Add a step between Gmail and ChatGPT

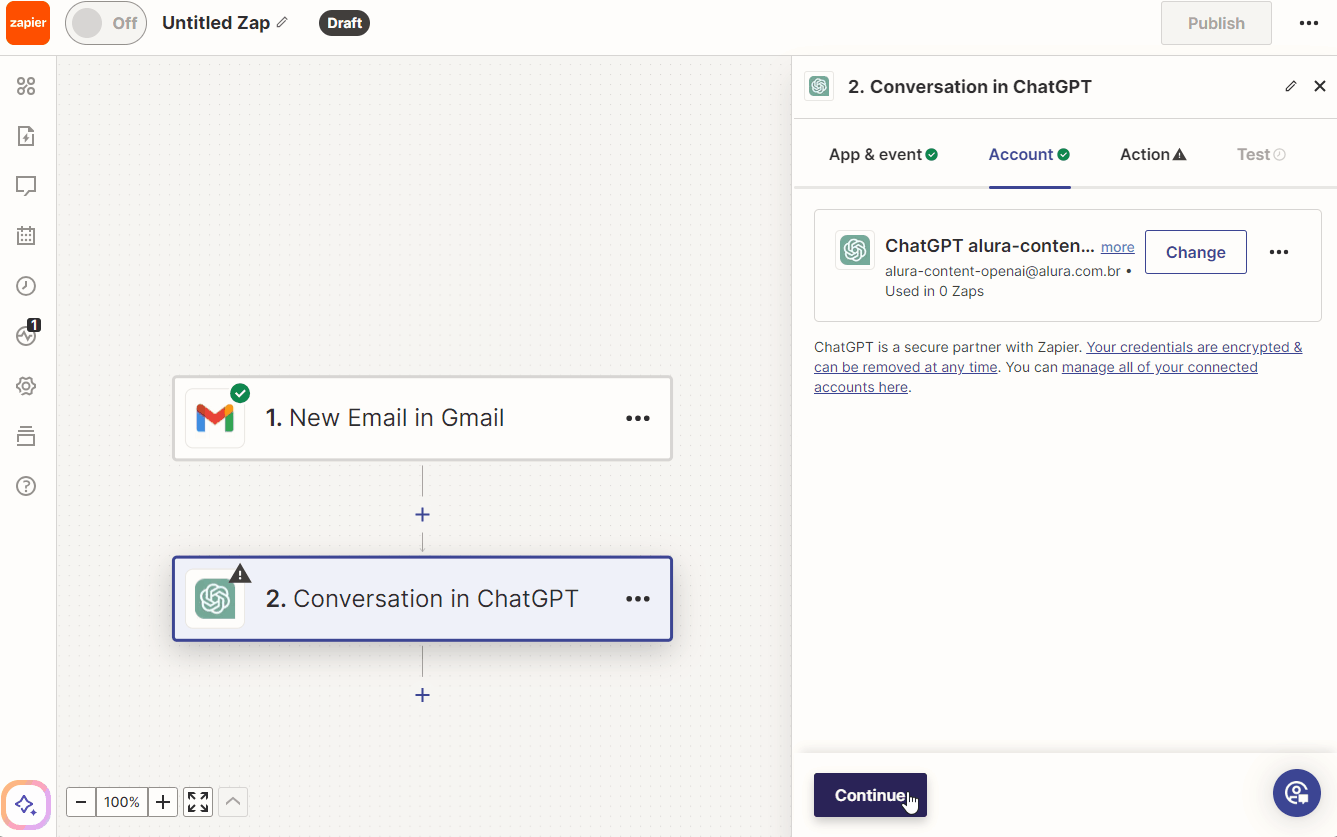[x=422, y=514]
